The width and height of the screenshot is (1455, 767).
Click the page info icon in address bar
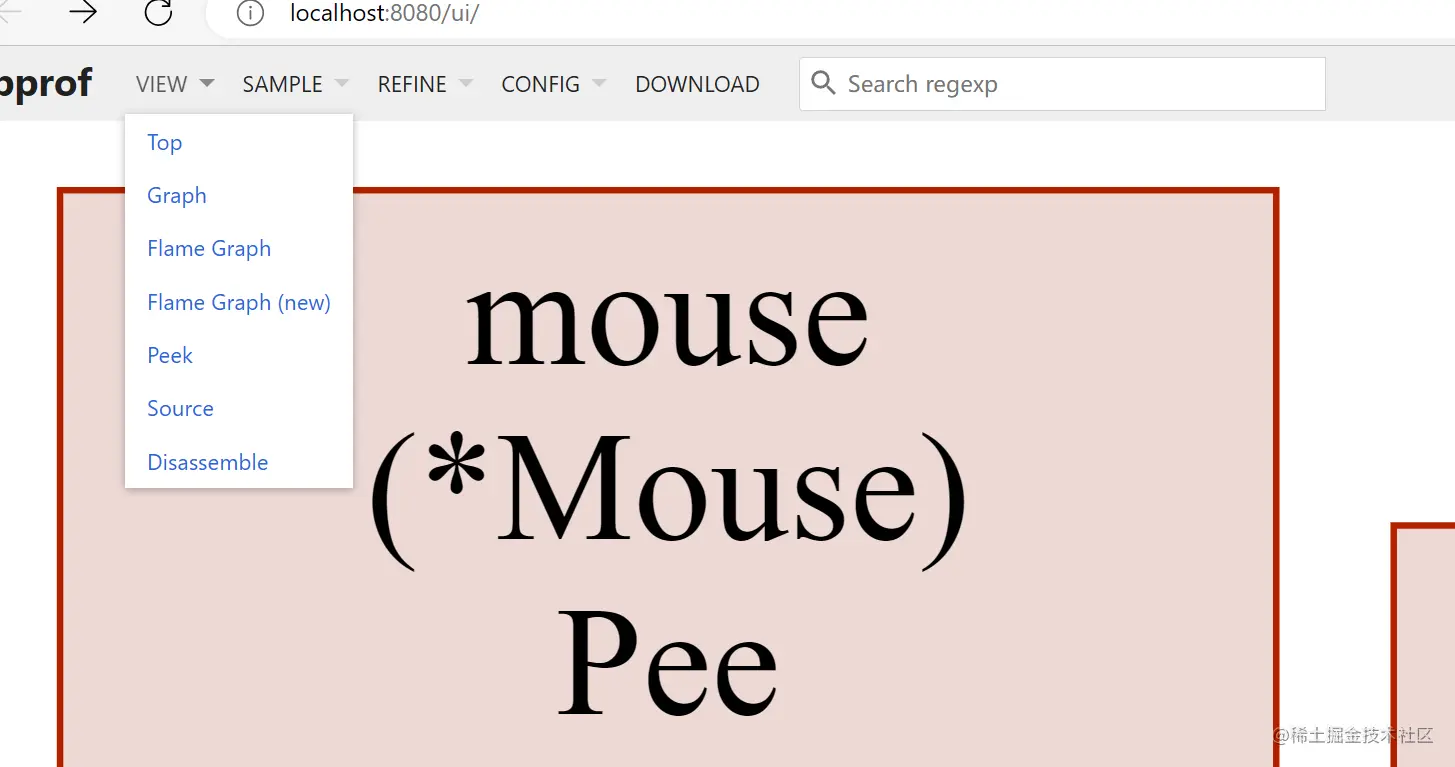tap(249, 14)
